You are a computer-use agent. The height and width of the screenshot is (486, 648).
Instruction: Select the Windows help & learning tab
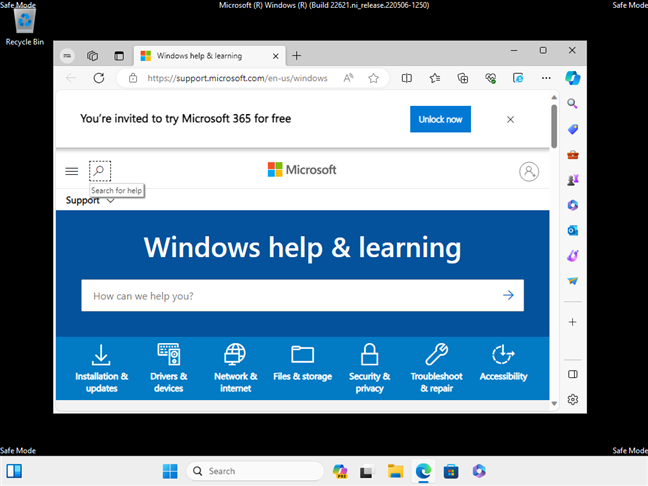pos(210,56)
